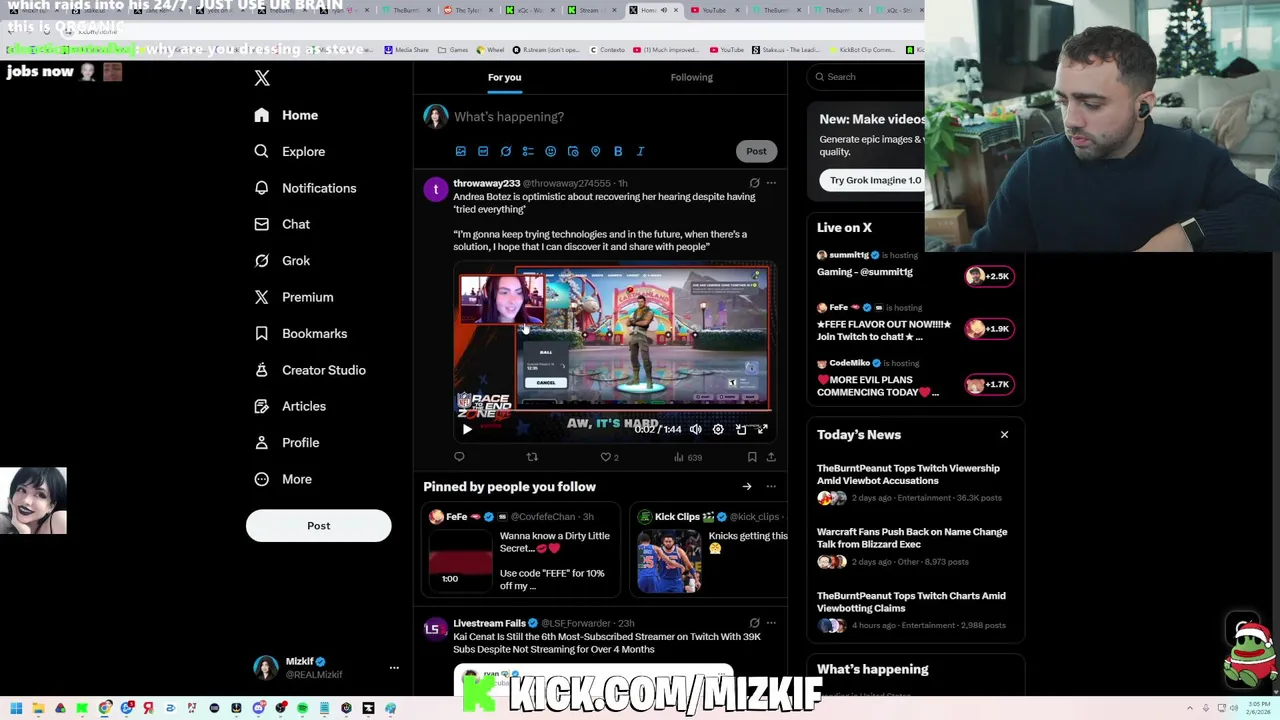The width and height of the screenshot is (1280, 720).
Task: Share the throwaway233 post
Action: 771,457
